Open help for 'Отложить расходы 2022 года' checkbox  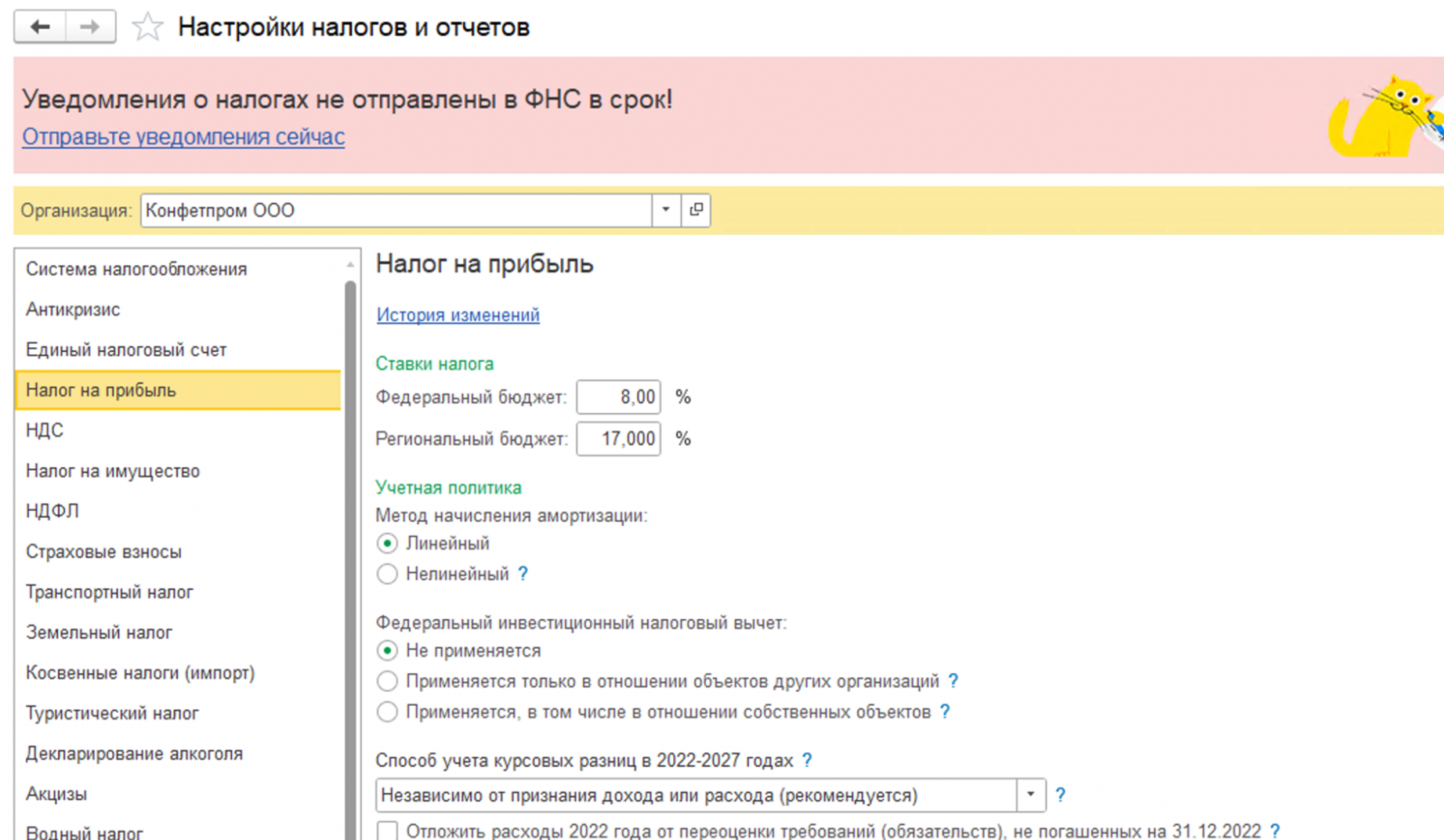(1274, 831)
